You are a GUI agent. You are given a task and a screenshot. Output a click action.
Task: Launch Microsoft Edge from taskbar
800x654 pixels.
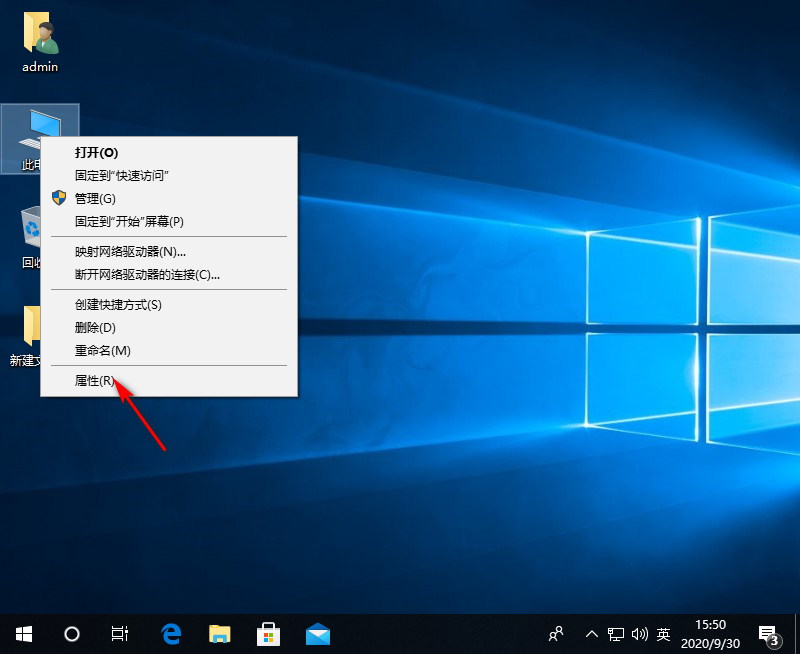coord(171,633)
